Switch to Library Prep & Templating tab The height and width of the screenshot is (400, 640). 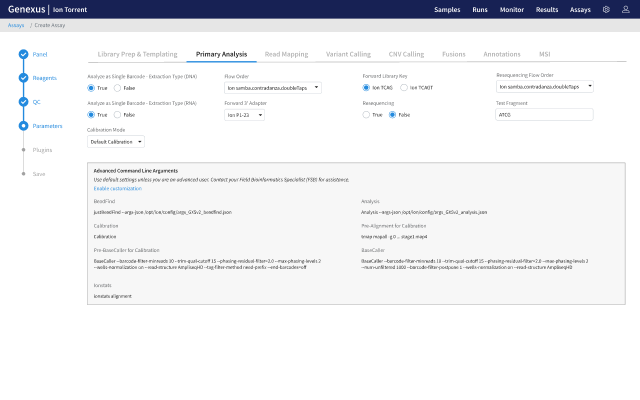[x=138, y=54]
